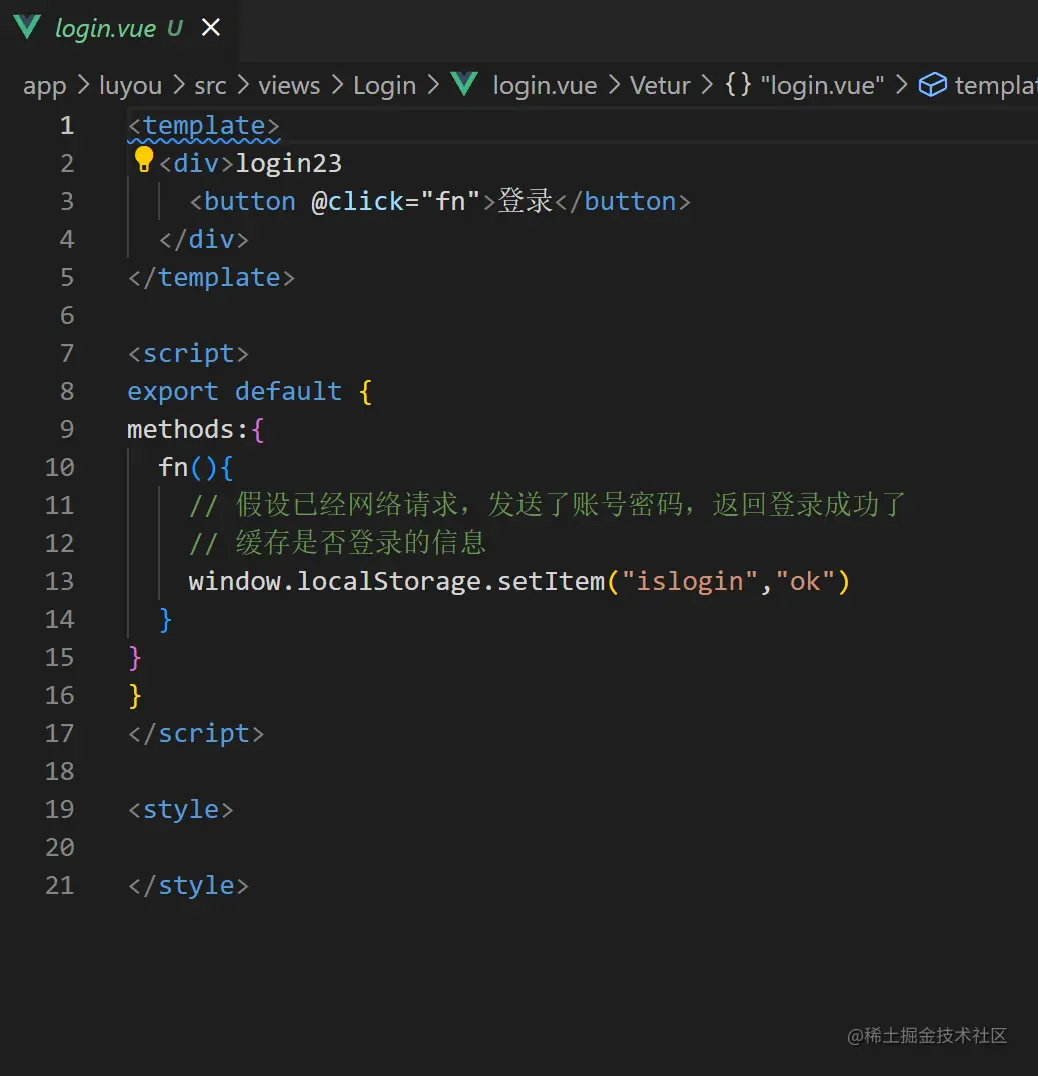Click 'window.localStorage.setItem' on line 13
Screen dimensions: 1038x1076
[397, 581]
